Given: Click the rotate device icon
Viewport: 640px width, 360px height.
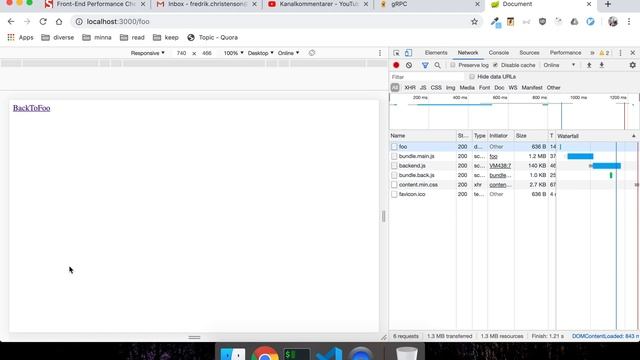Looking at the screenshot, I should point(312,53).
